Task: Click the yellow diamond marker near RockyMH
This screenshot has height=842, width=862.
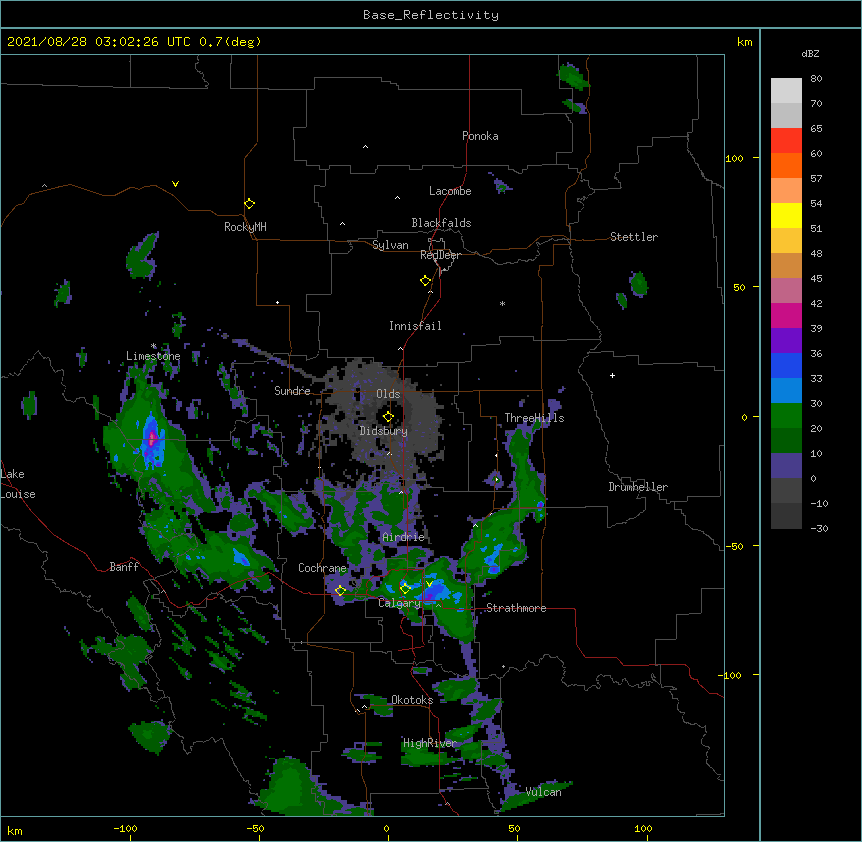Action: tap(249, 204)
